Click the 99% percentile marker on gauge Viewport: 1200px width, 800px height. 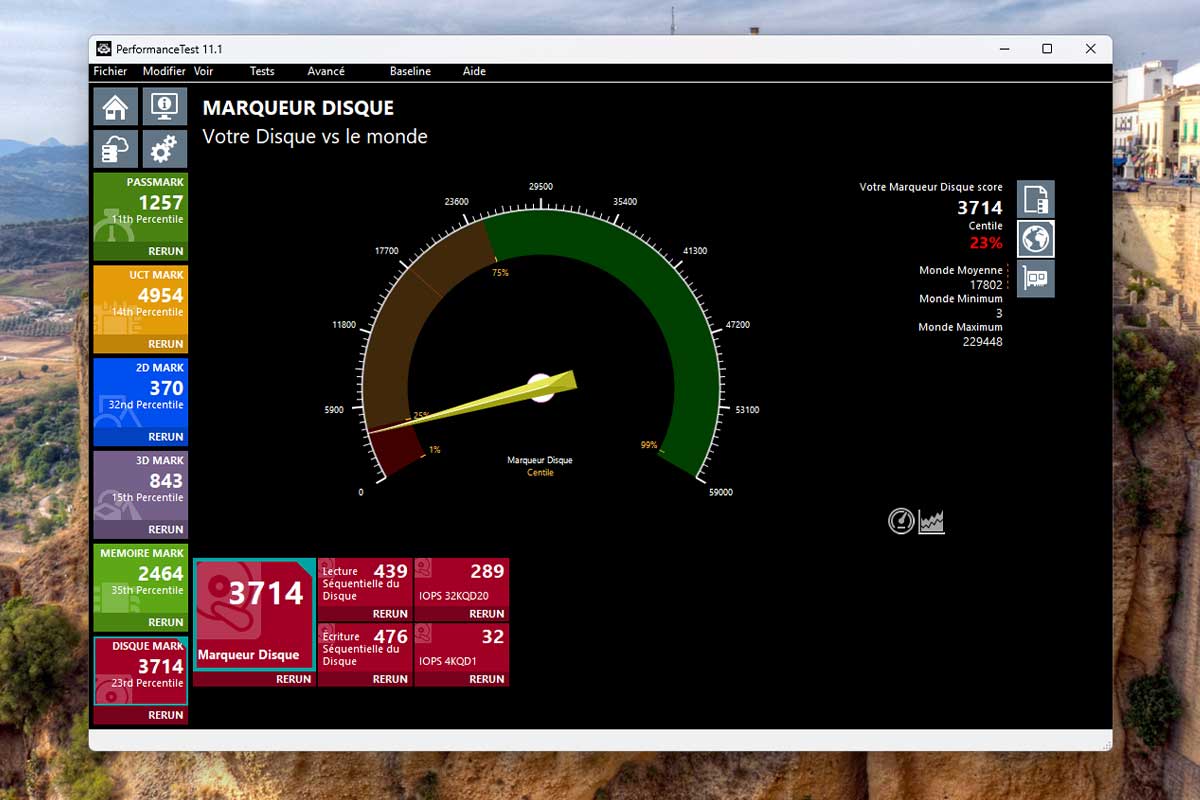(x=649, y=445)
